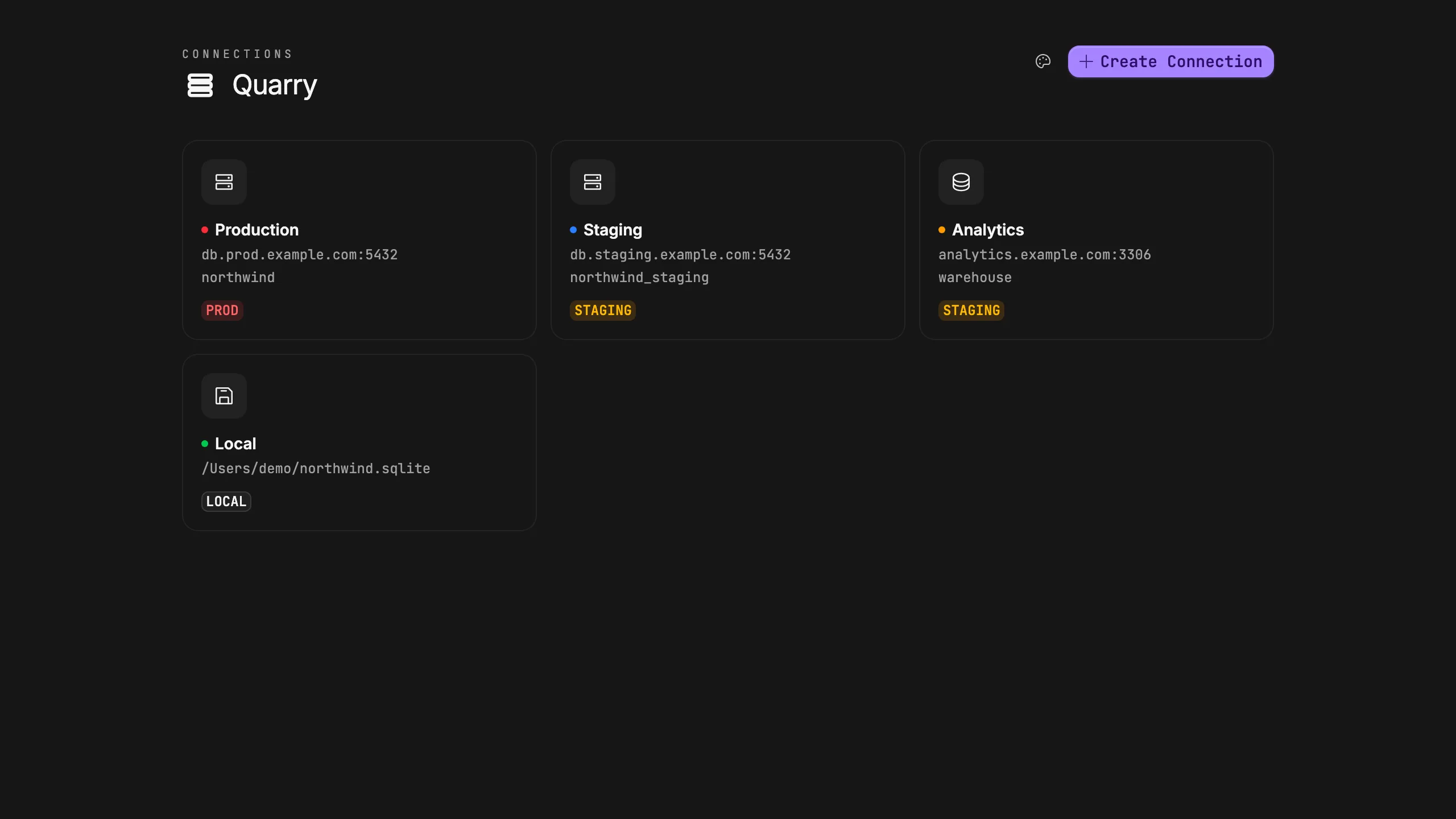Open the Local connection title
Viewport: 1456px width, 819px height.
235,444
